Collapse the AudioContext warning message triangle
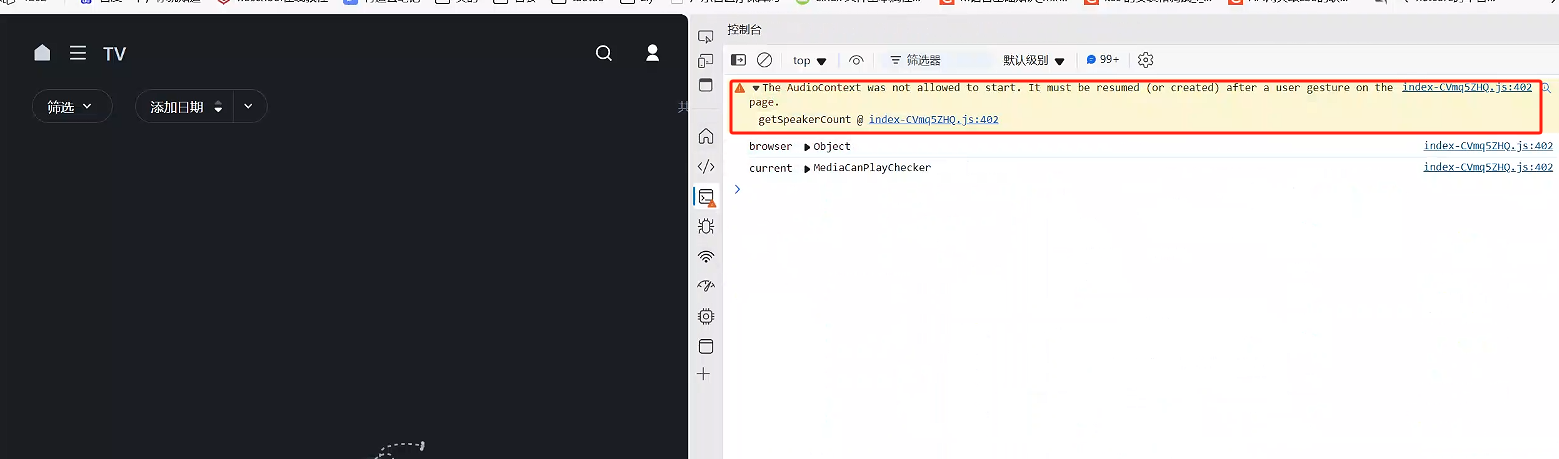The height and width of the screenshot is (459, 1559). (x=756, y=88)
